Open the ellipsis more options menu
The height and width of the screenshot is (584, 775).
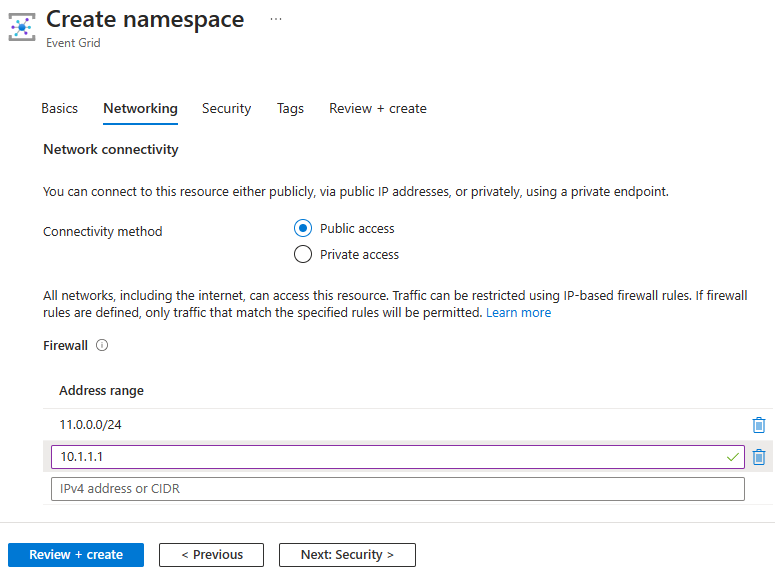tap(276, 19)
